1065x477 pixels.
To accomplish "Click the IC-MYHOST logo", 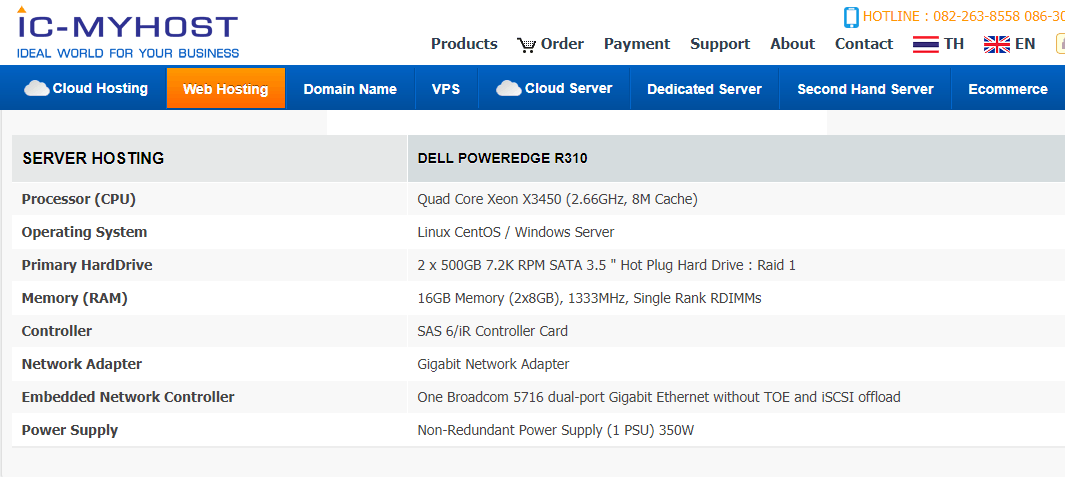I will coord(128,33).
